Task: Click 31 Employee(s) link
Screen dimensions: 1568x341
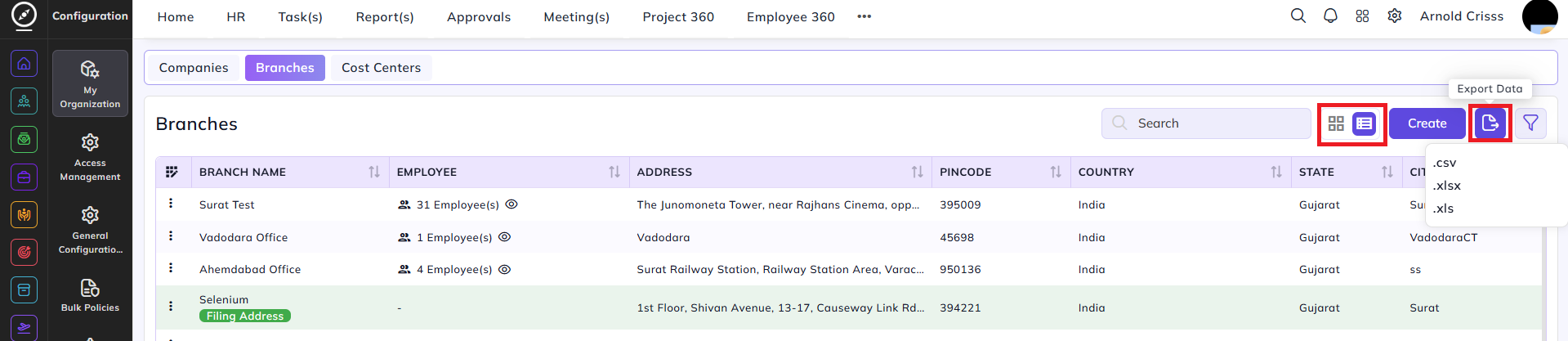Action: [x=458, y=204]
